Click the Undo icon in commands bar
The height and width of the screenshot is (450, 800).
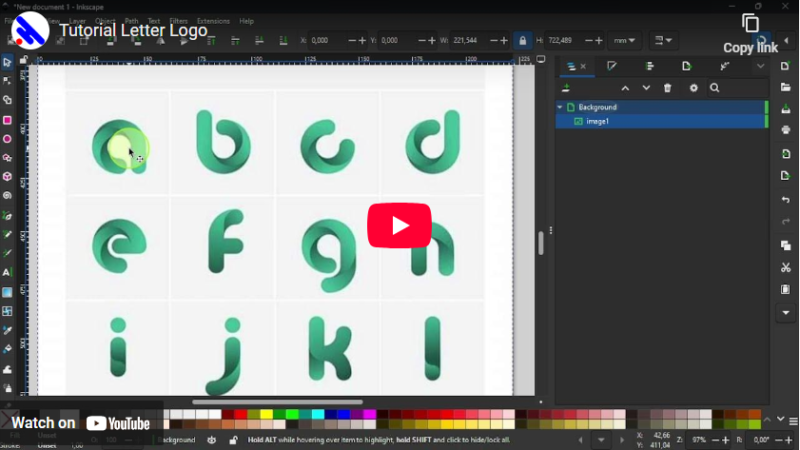(x=786, y=199)
